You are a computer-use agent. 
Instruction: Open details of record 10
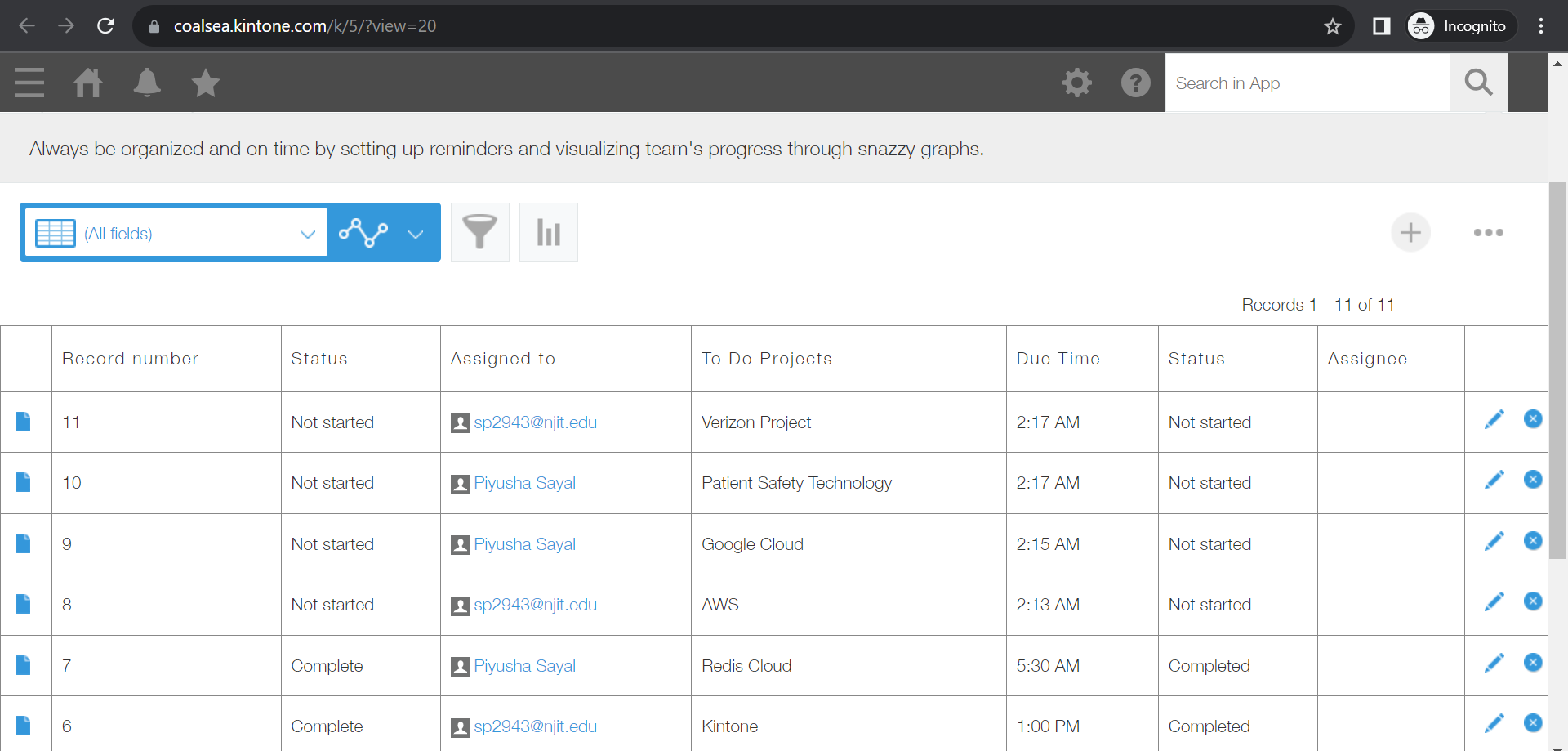point(23,483)
